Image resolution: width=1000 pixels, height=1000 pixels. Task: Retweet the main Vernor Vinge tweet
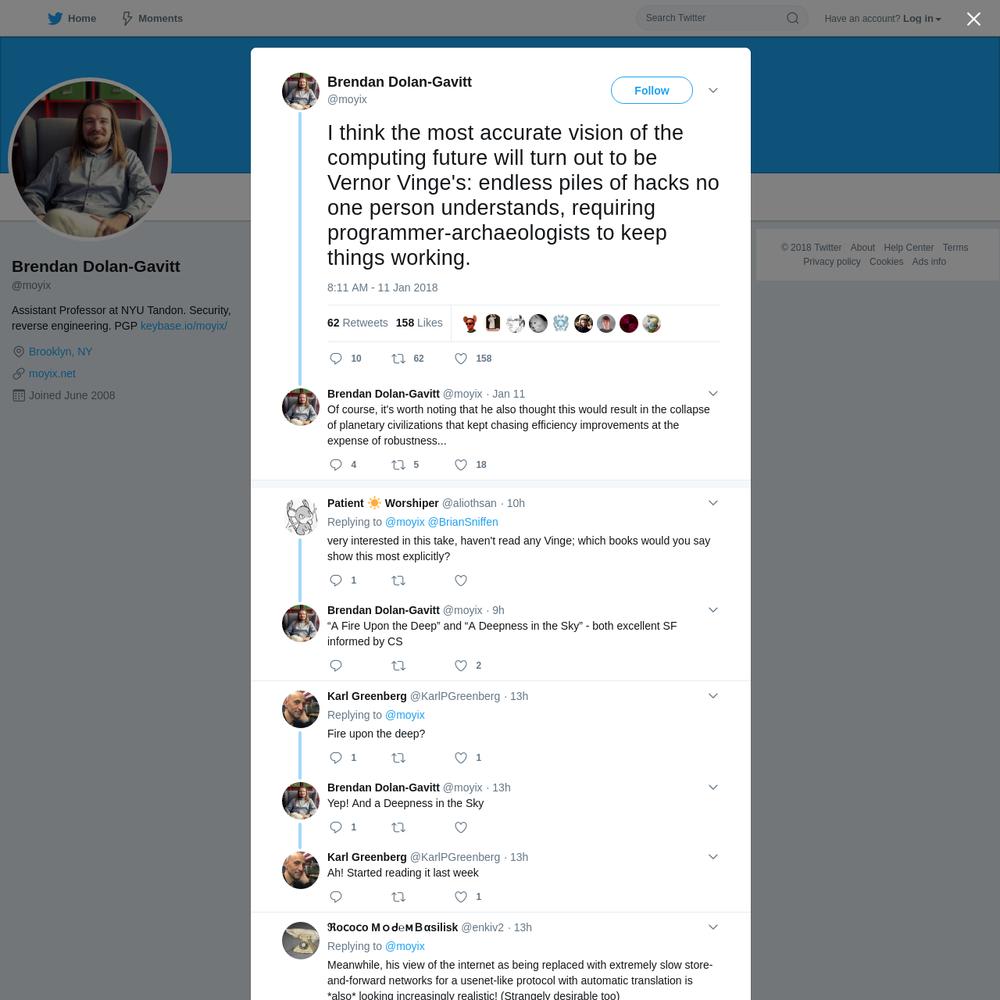(398, 358)
